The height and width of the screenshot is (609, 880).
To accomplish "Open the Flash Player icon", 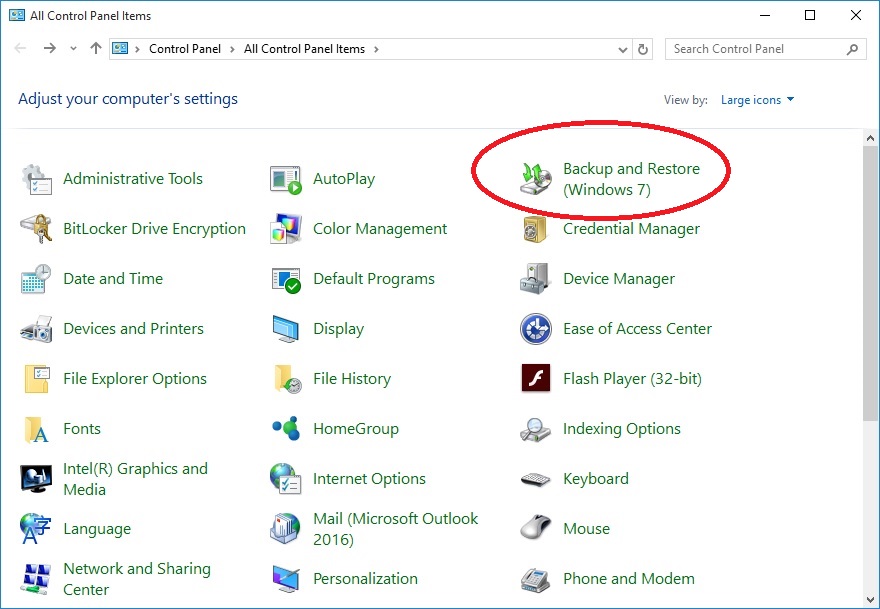I will click(536, 378).
